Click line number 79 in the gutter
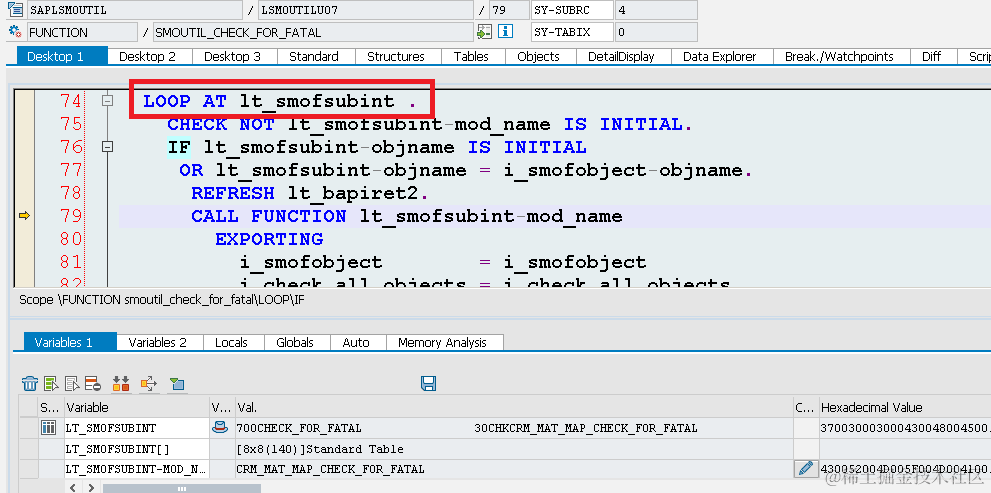This screenshot has height=493, width=991. 71,216
